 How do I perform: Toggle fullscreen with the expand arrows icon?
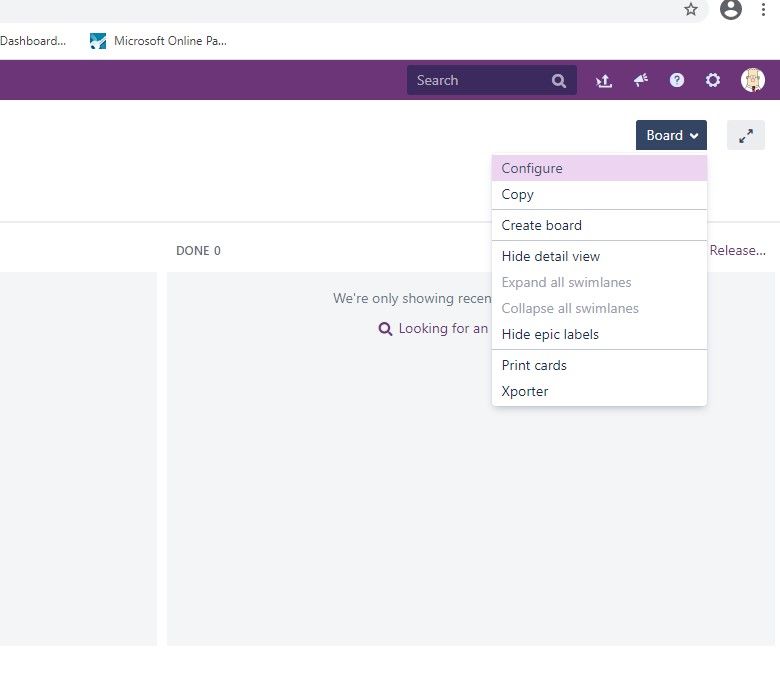(746, 135)
